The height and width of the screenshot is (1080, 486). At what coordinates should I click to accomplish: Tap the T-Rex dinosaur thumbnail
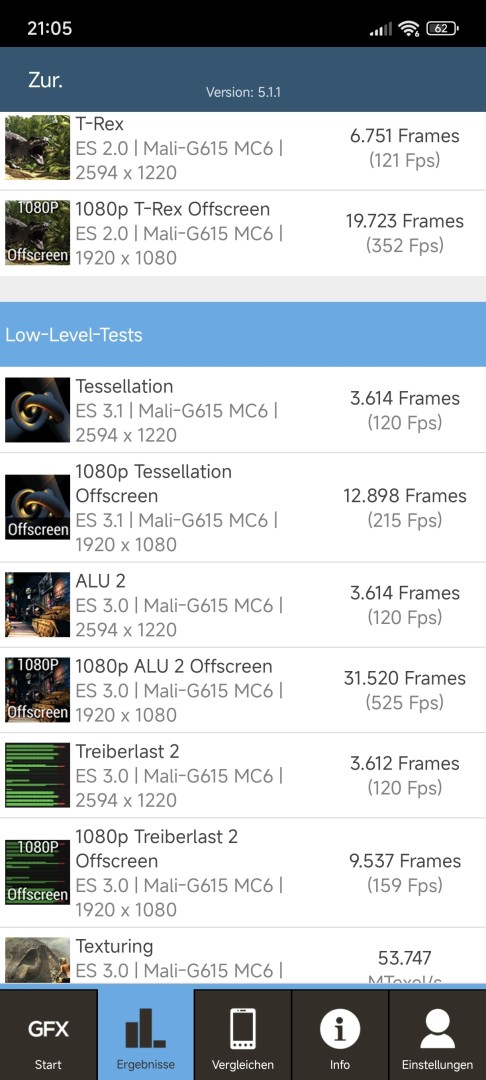tap(37, 147)
